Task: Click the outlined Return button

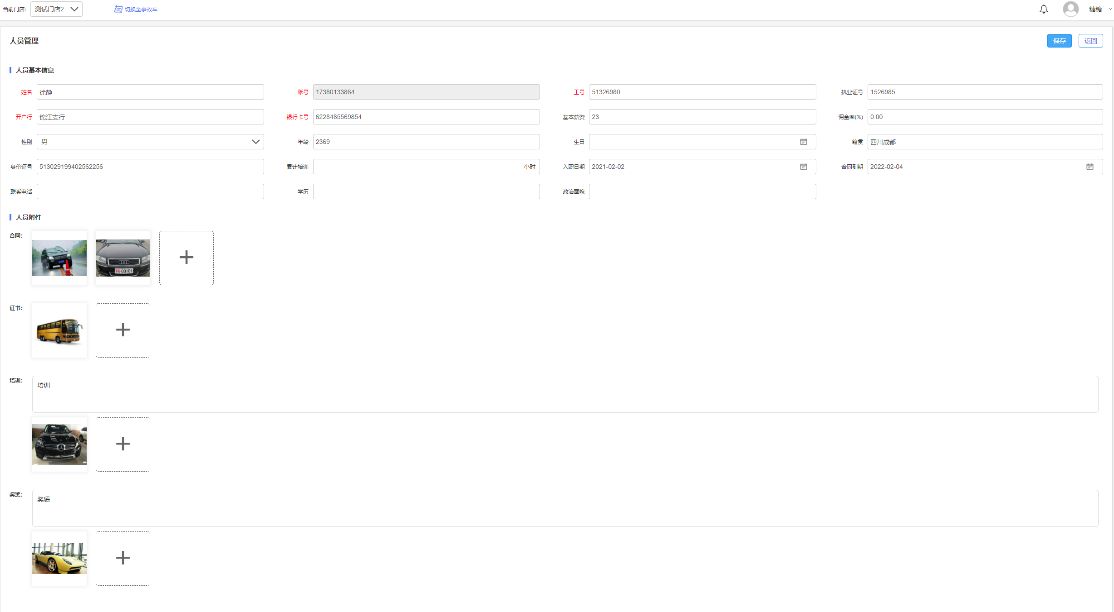Action: 1090,41
